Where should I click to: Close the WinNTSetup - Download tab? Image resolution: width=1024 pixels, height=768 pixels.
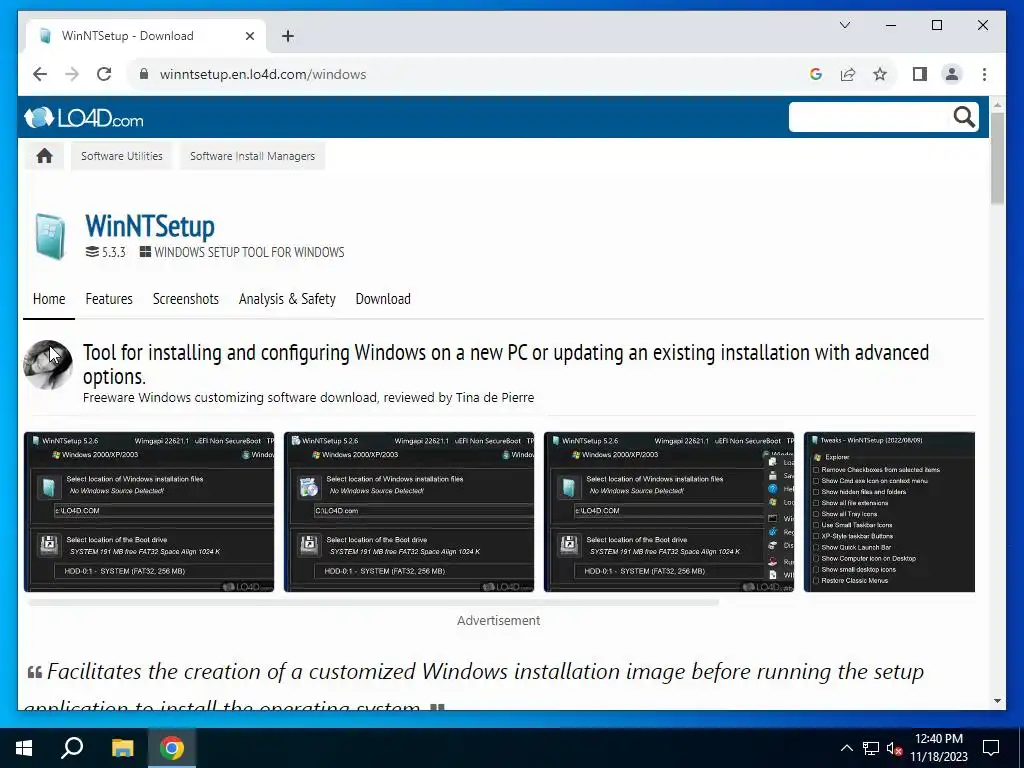pos(249,36)
